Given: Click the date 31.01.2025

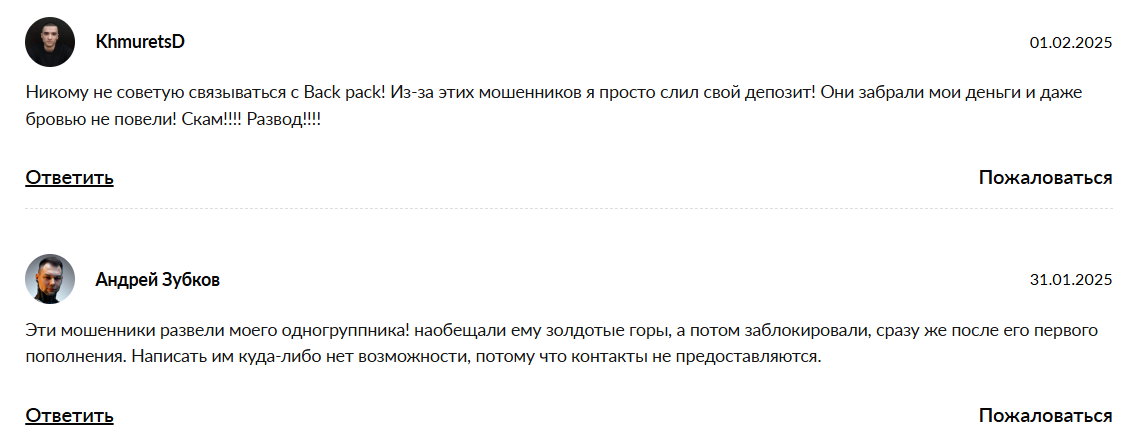Looking at the screenshot, I should (1071, 280).
